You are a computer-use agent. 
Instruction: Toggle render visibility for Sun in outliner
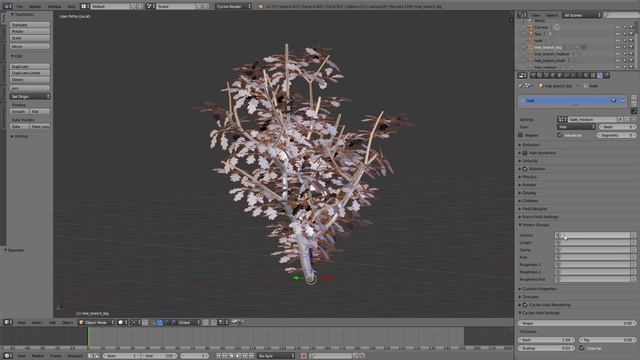pyautogui.click(x=631, y=34)
